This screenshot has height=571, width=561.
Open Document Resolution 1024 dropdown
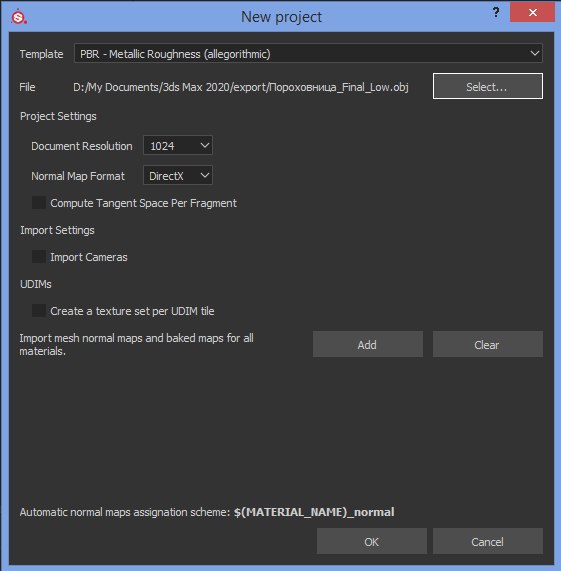coord(178,146)
